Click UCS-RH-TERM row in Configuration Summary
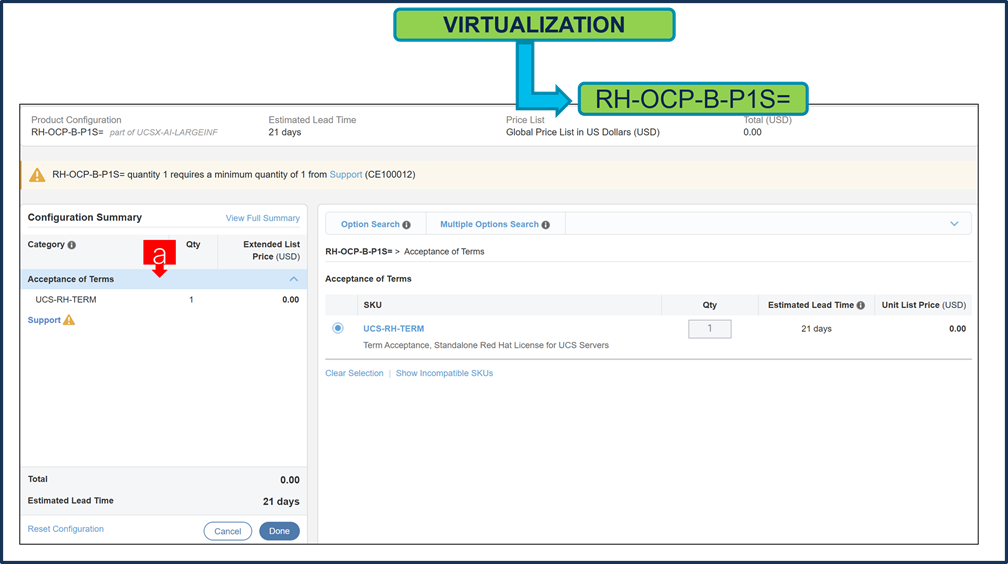This screenshot has height=564, width=1008. coord(164,300)
